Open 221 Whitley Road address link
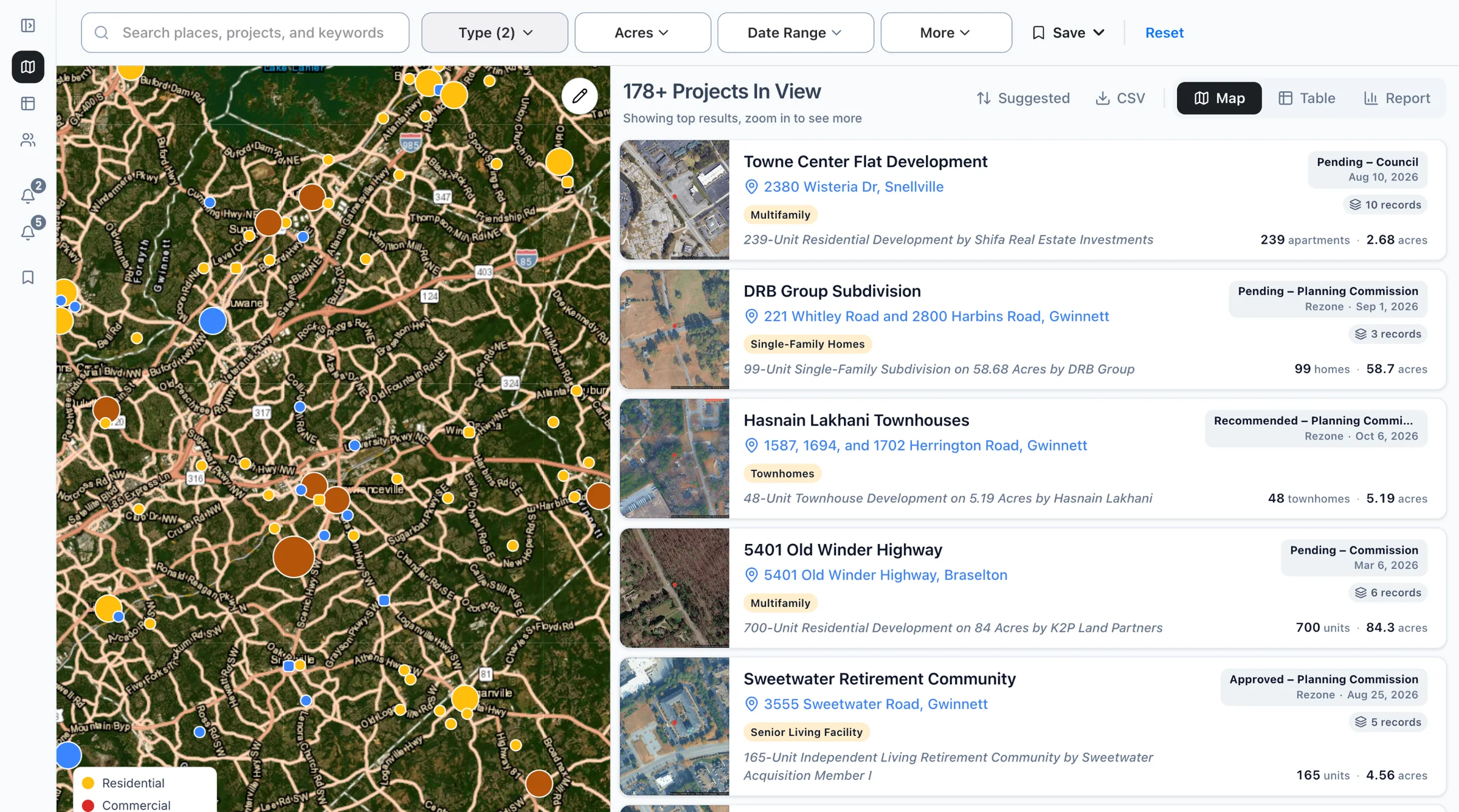 coord(936,316)
